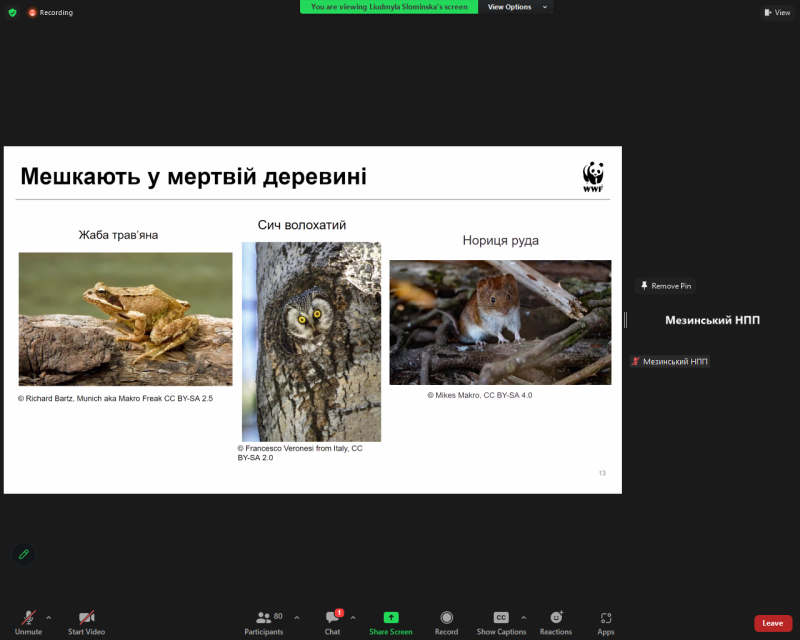
Task: Start recording with the Record icon
Action: [x=446, y=618]
